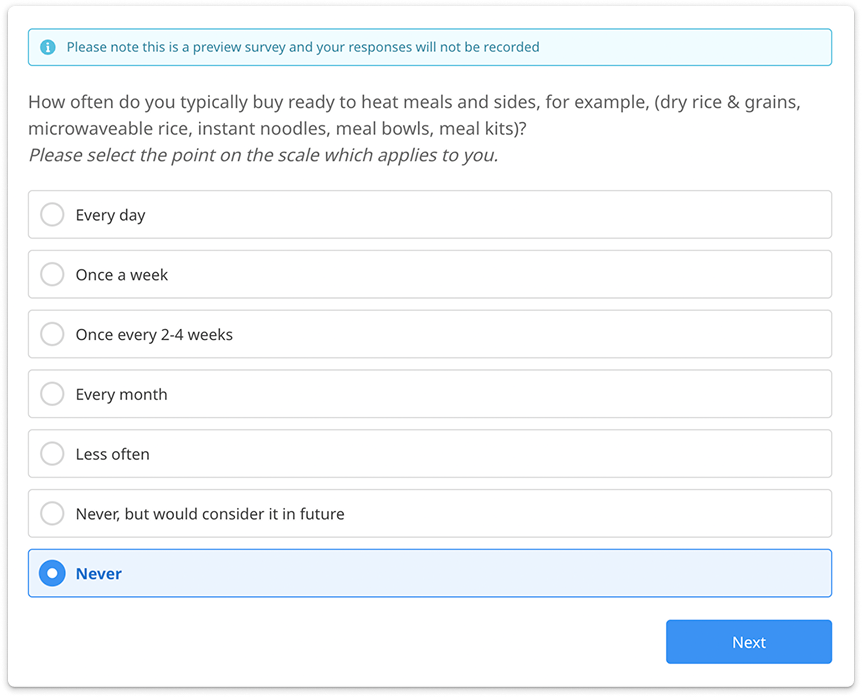This screenshot has width=862, height=697.
Task: Click the survey question text
Action: point(415,115)
